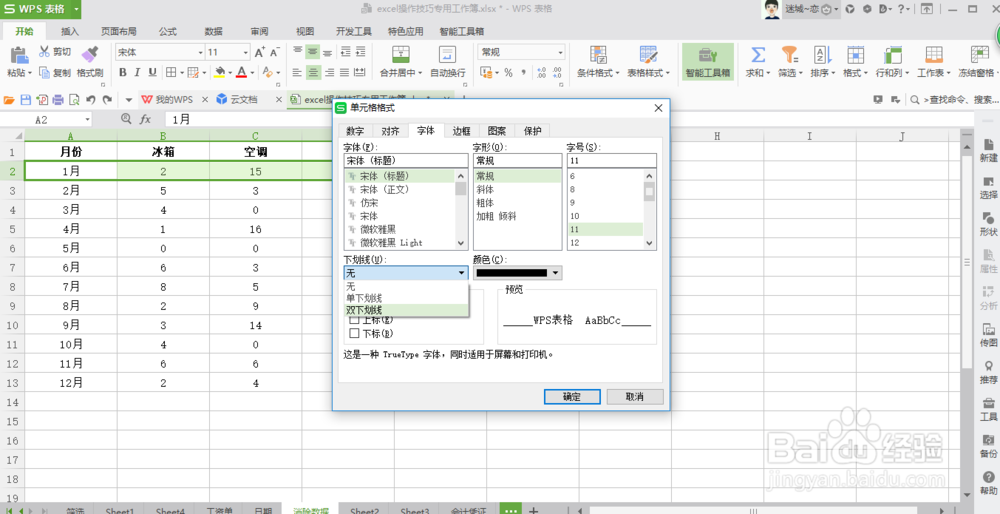
Task: Click the Freeze Panes (冻结窗格) icon
Action: (x=980, y=54)
